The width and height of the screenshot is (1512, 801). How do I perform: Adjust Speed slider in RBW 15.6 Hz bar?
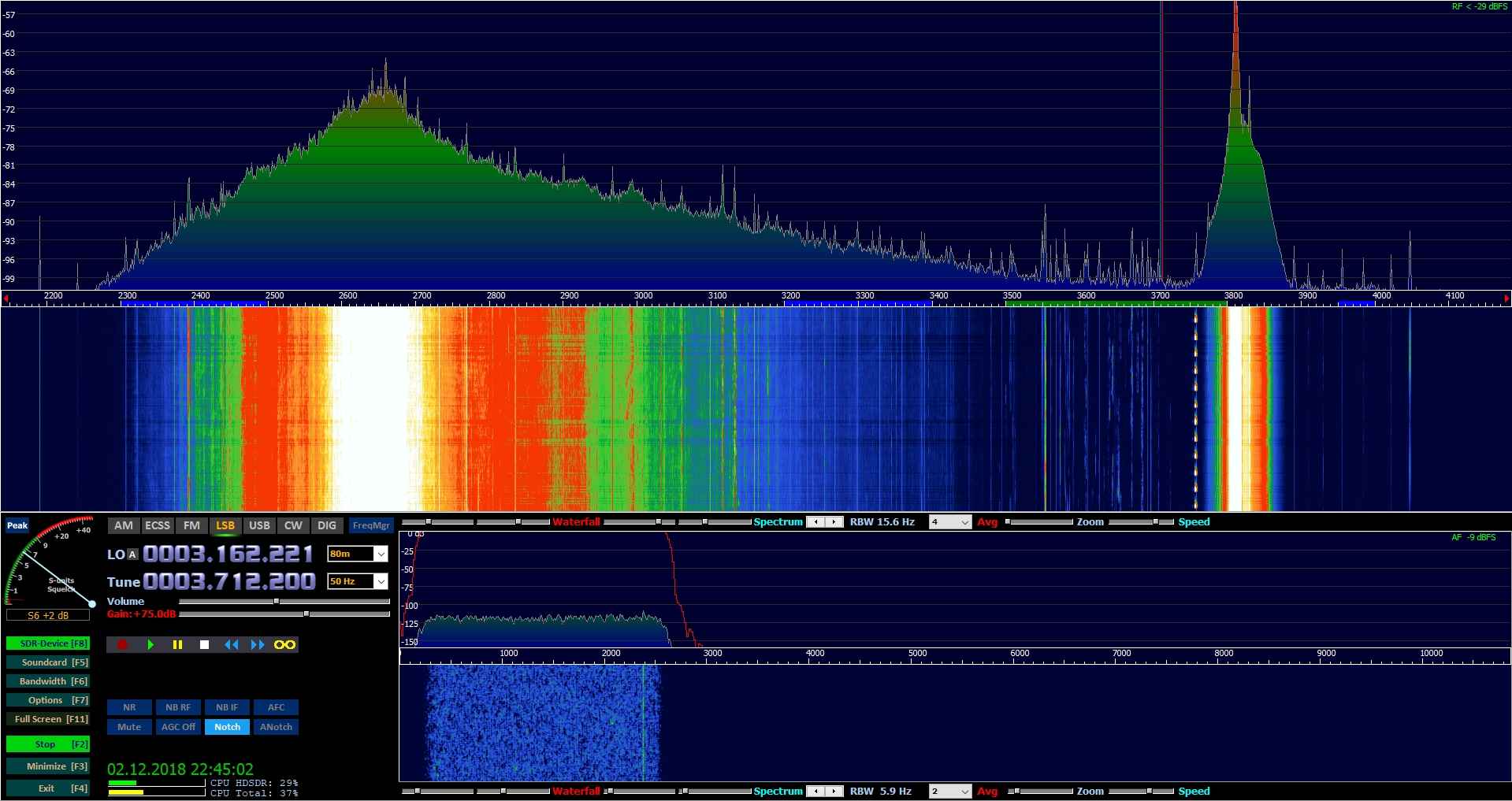tap(1142, 522)
